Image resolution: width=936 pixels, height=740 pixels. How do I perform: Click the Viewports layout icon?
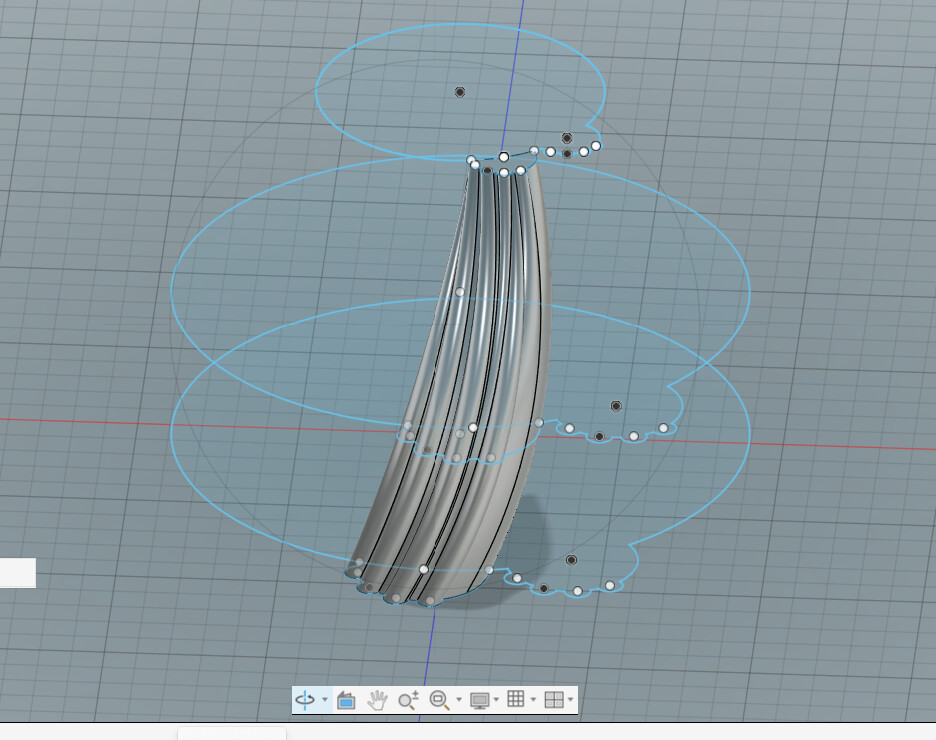(553, 700)
